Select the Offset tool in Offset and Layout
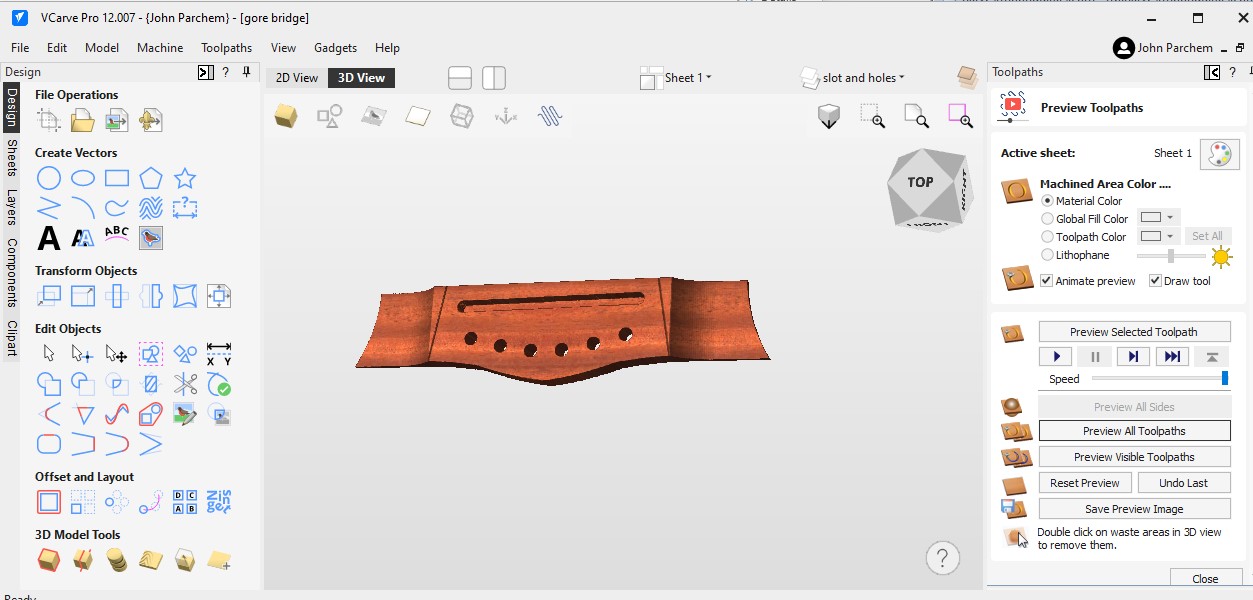This screenshot has width=1253, height=600. point(48,501)
